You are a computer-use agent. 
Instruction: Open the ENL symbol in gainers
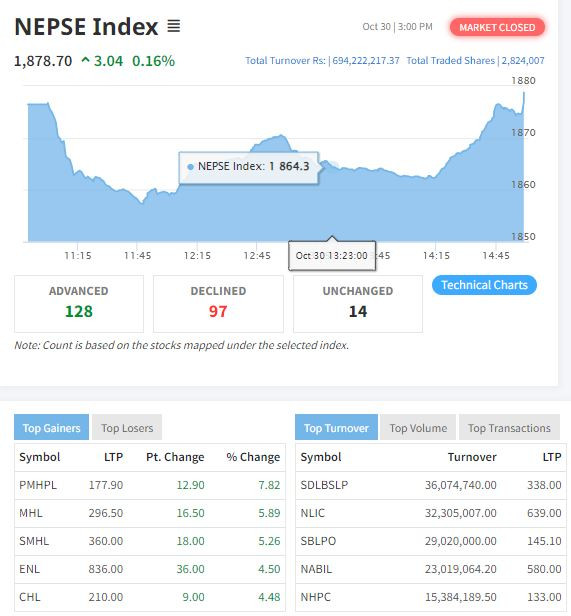tap(29, 569)
